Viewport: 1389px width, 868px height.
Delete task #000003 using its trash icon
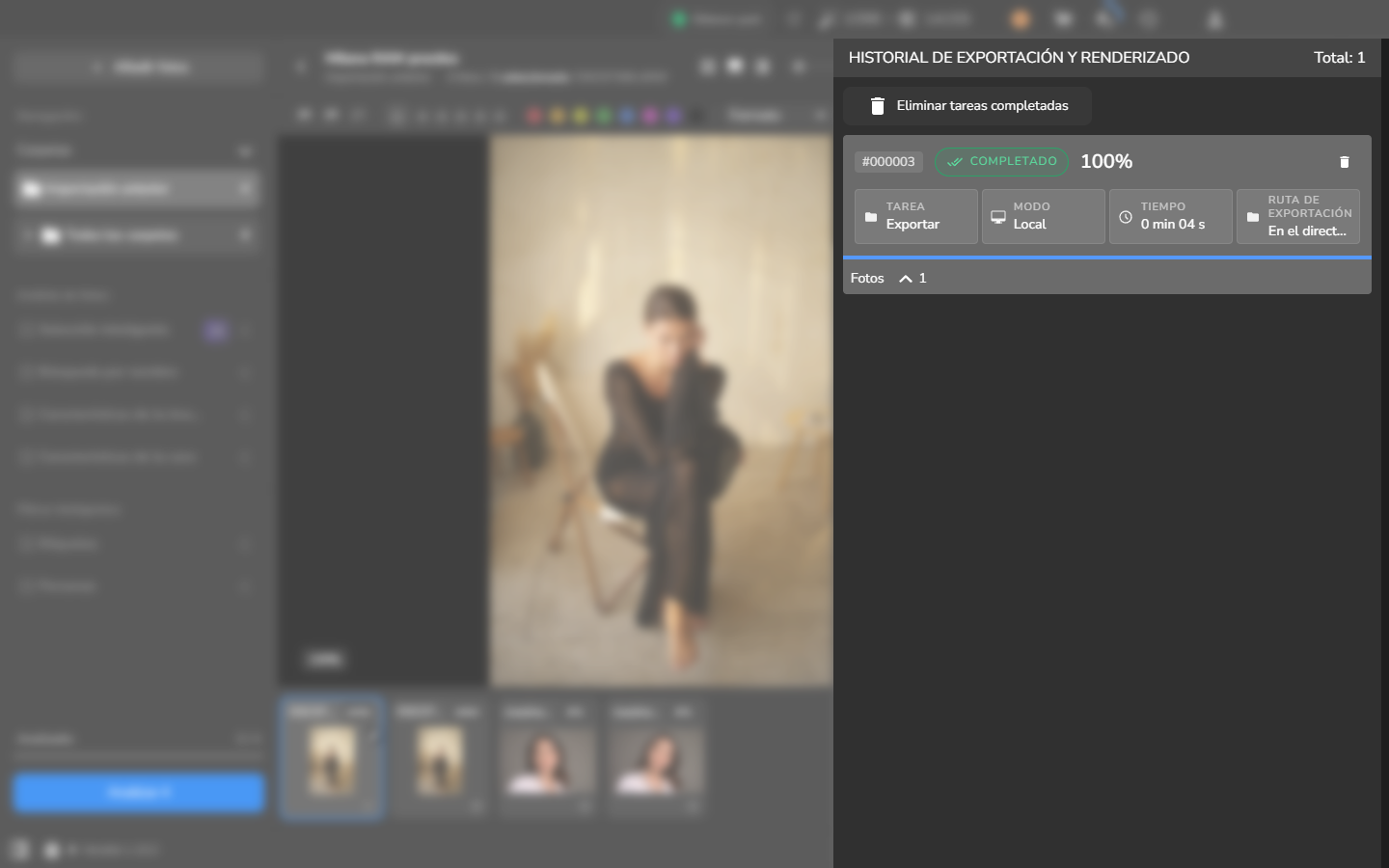coord(1345,162)
